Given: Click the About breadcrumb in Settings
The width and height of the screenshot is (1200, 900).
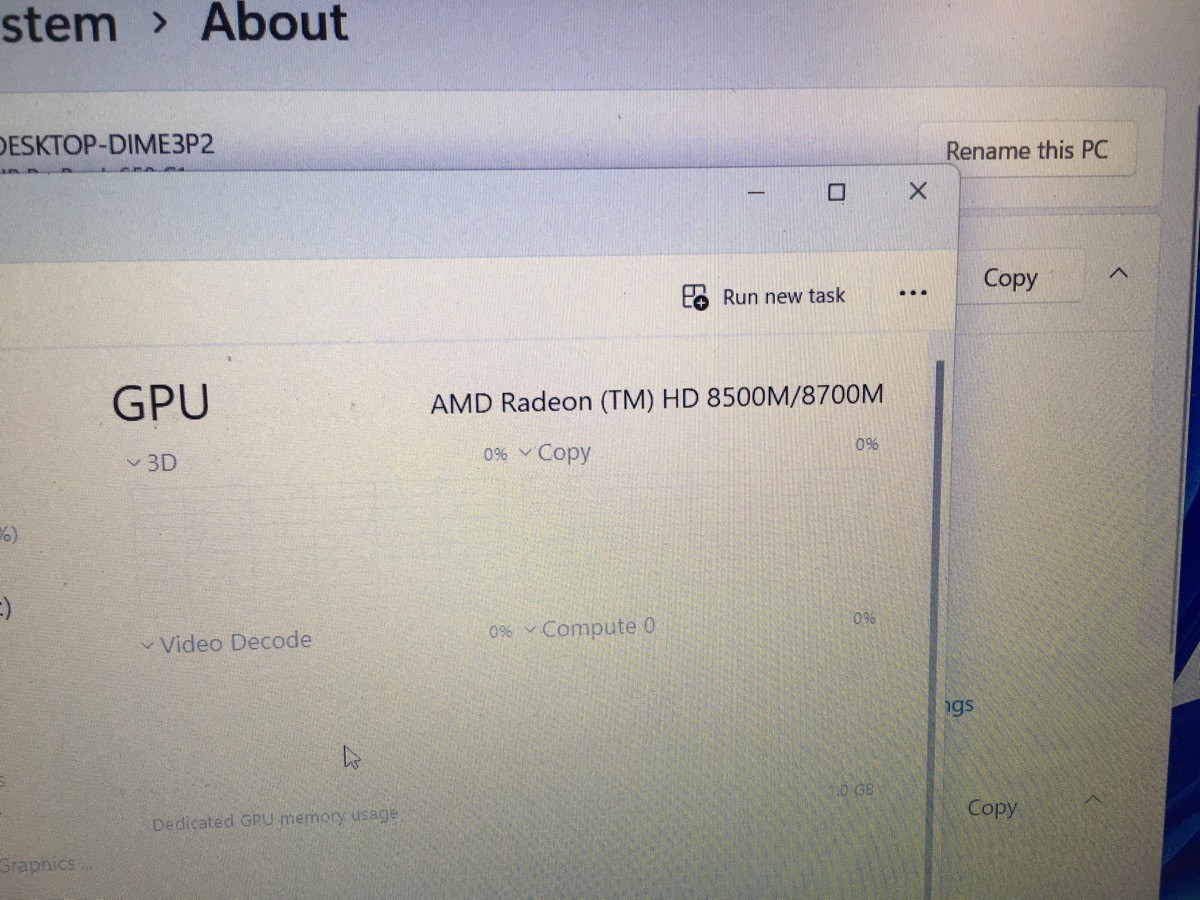Looking at the screenshot, I should 274,22.
